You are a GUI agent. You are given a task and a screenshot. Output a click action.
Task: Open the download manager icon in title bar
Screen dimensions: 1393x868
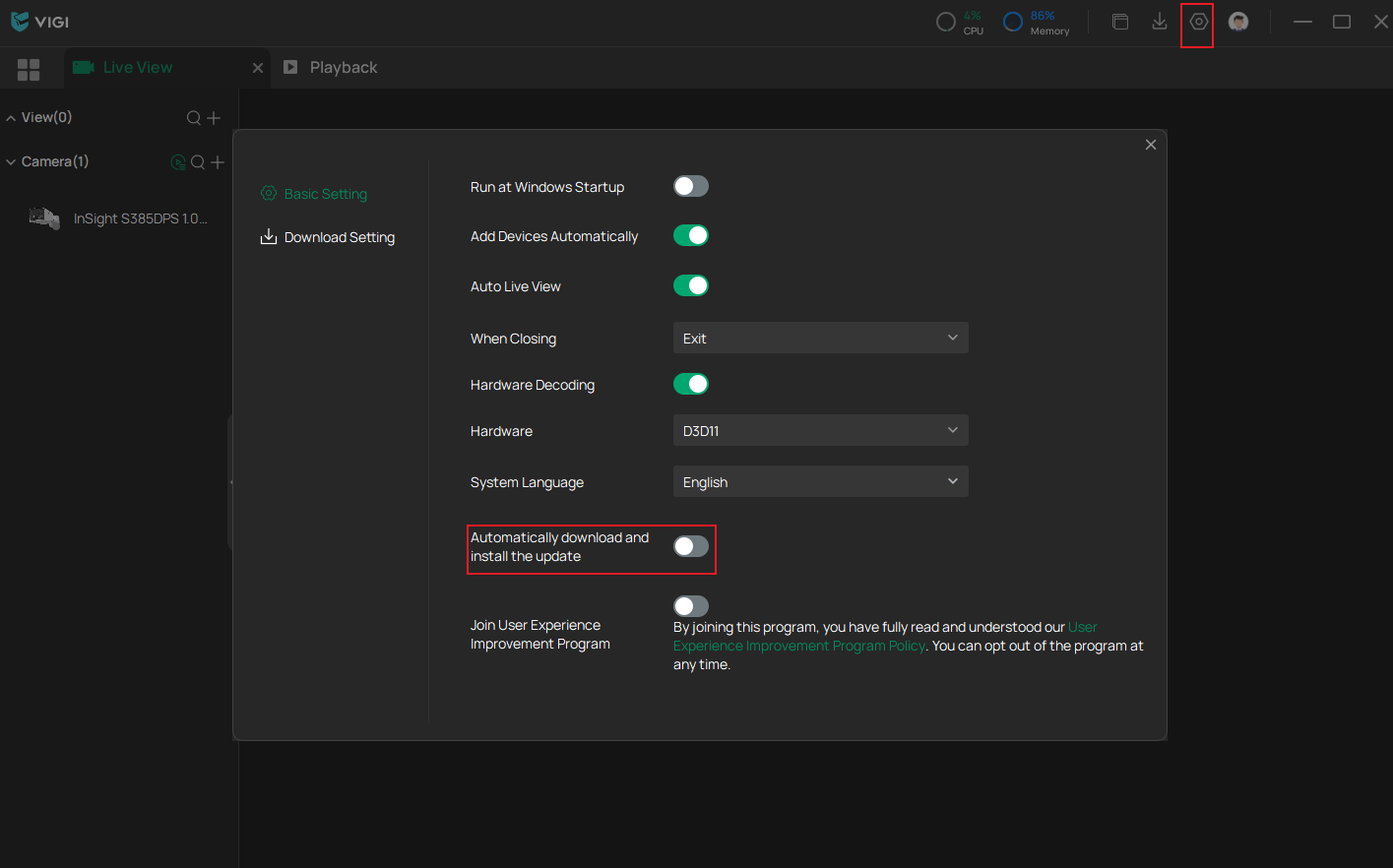(1160, 22)
